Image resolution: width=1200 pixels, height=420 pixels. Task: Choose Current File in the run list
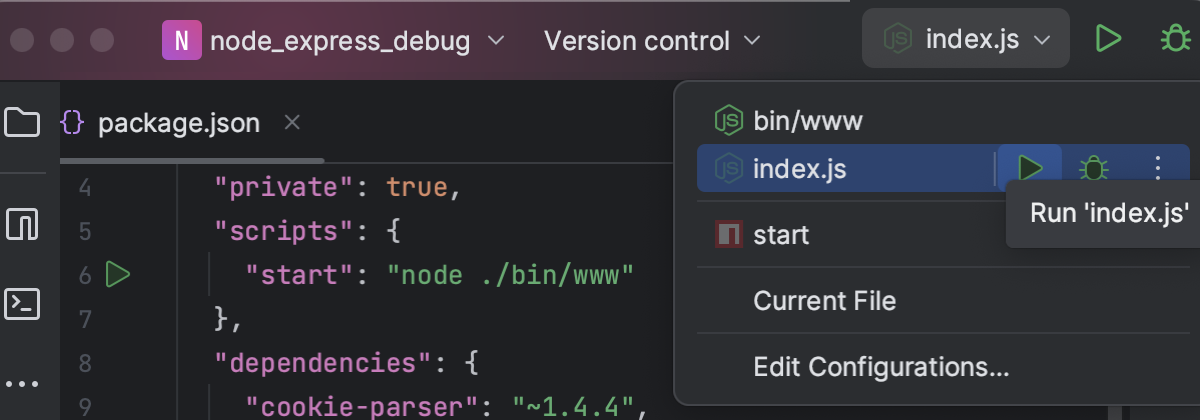pyautogui.click(x=824, y=300)
